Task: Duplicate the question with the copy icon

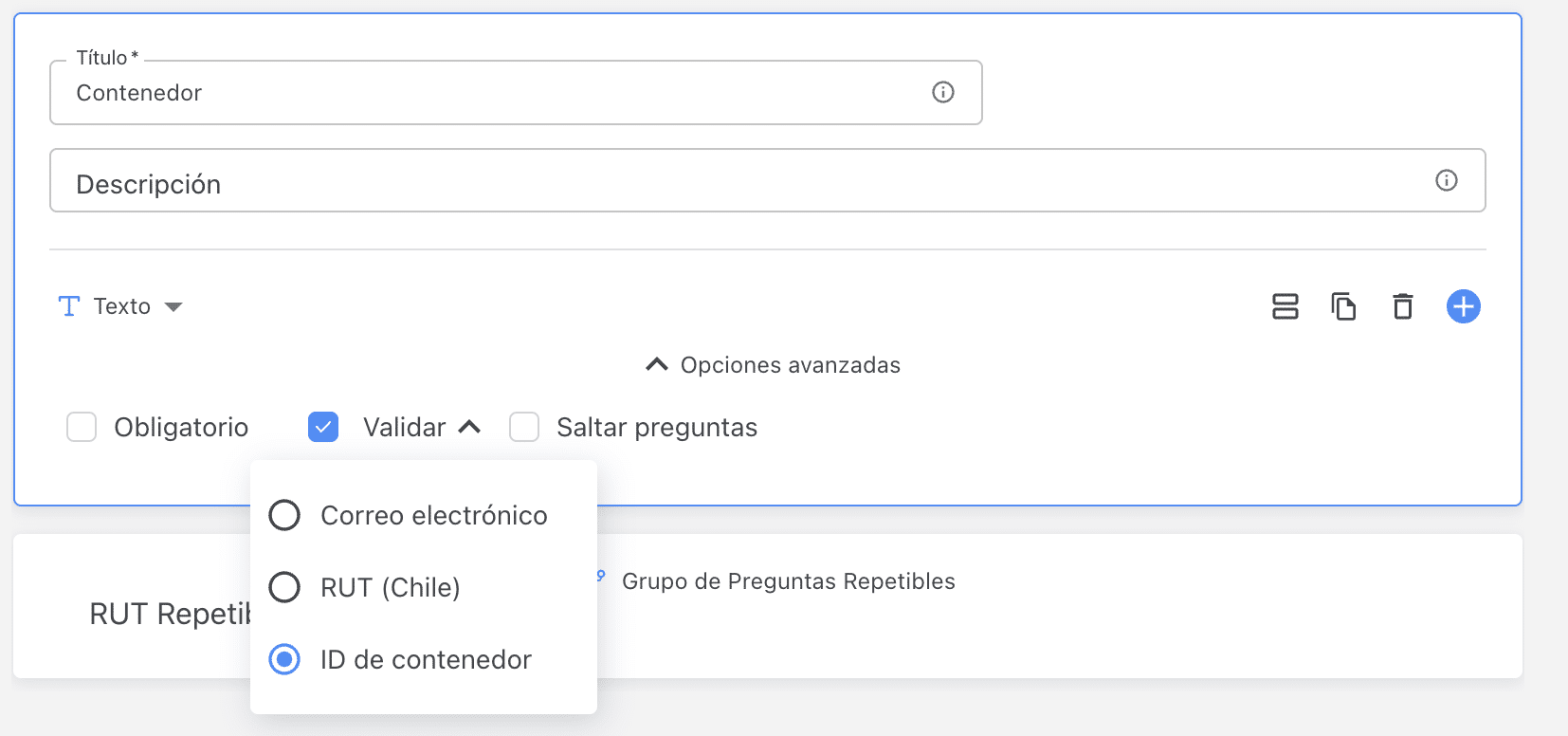Action: click(1343, 306)
